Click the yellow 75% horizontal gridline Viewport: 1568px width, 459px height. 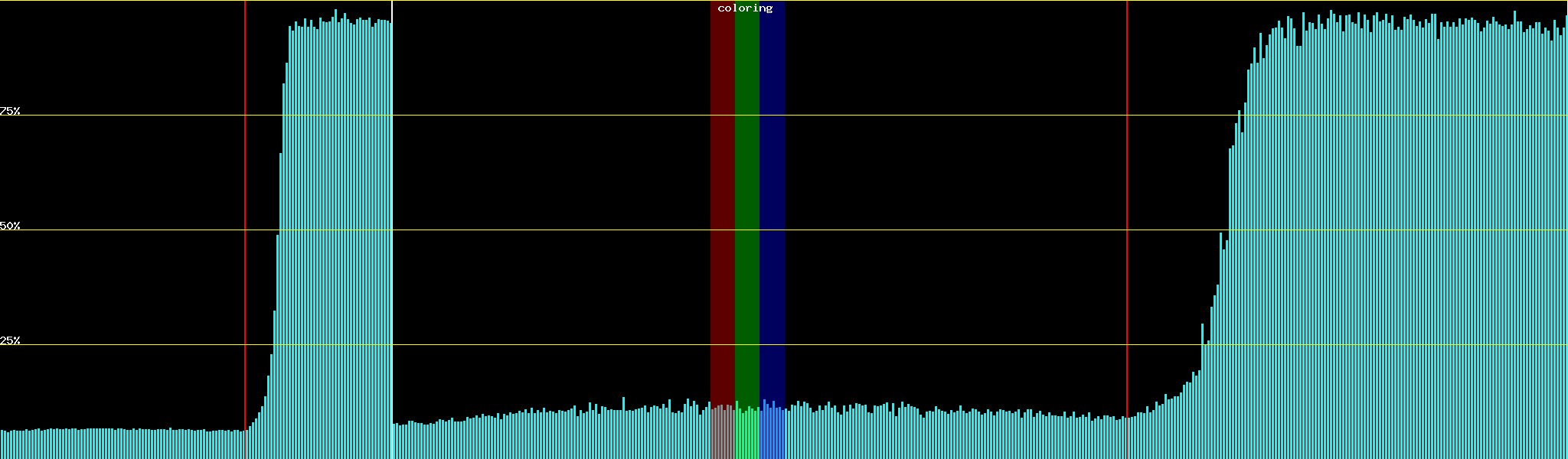pos(536,116)
